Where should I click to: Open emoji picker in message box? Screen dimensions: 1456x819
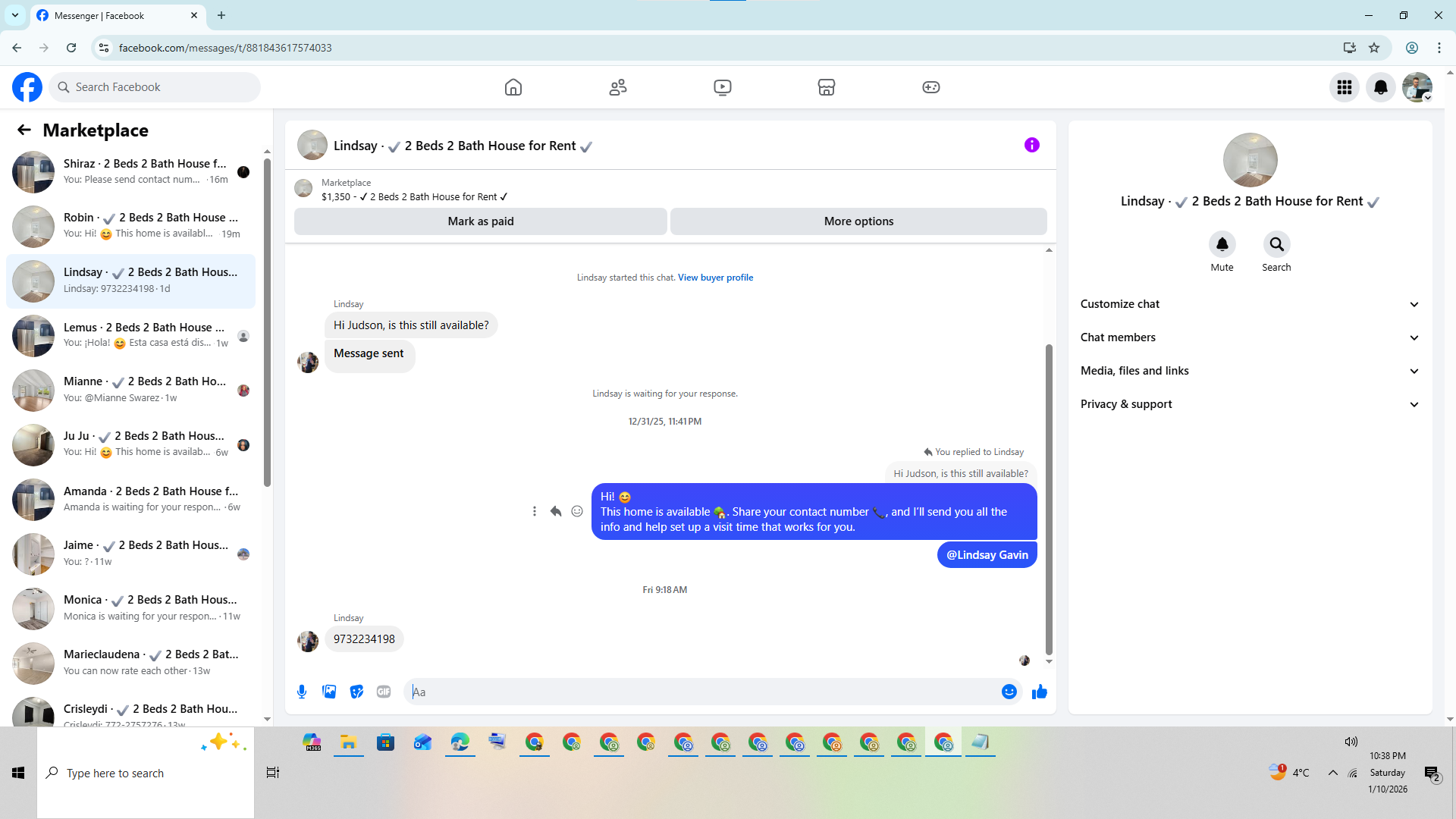point(1009,692)
